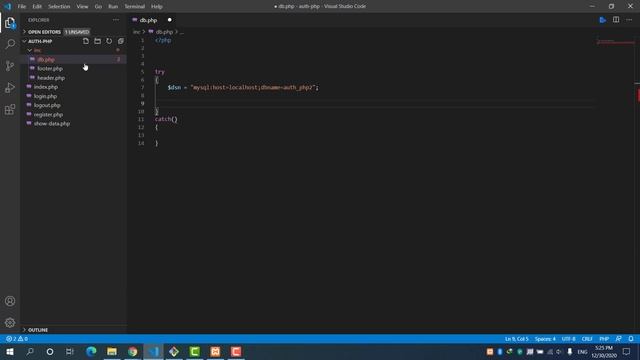Open logout.php in the file tree

click(47, 105)
